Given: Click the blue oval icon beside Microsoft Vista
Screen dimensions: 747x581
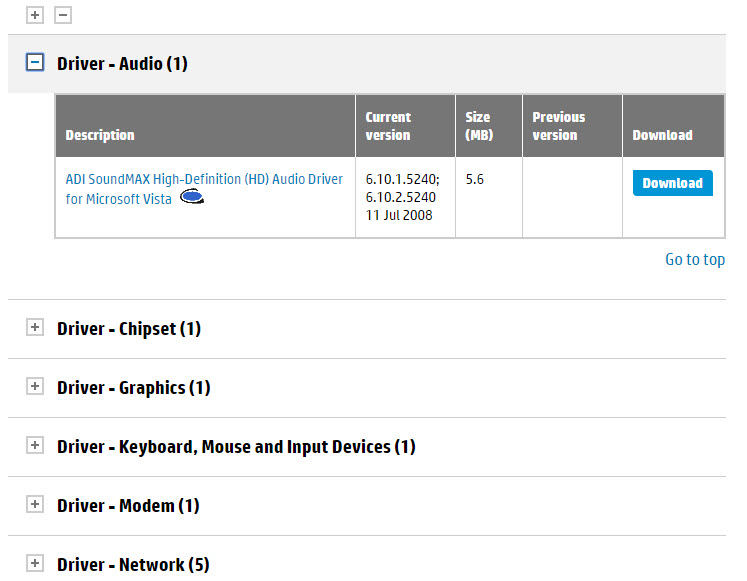Looking at the screenshot, I should click(x=192, y=196).
